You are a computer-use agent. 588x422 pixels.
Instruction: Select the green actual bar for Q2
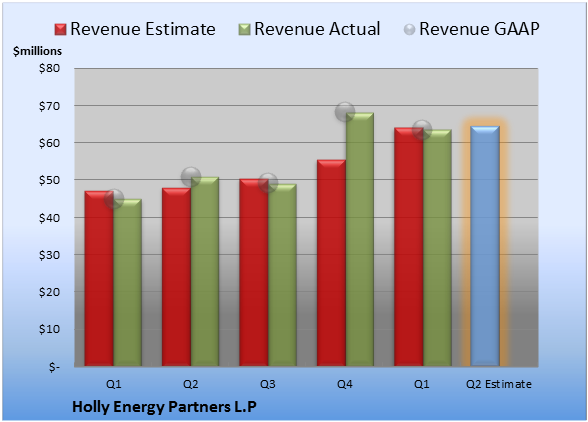[x=205, y=272]
